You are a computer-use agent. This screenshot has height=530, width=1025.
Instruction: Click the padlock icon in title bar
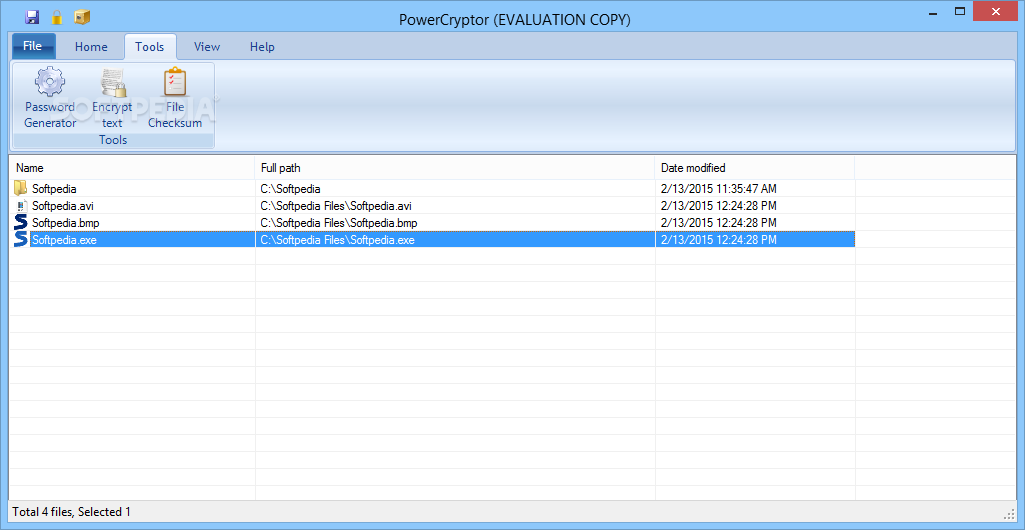tap(57, 17)
